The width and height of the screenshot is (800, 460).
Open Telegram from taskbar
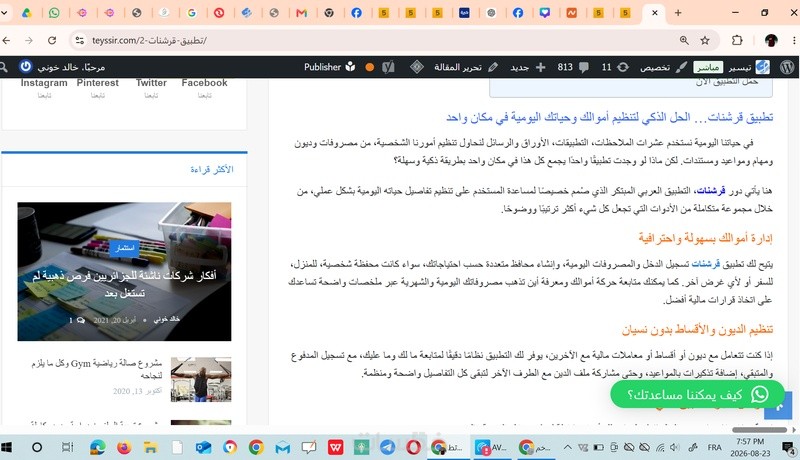pos(387,447)
